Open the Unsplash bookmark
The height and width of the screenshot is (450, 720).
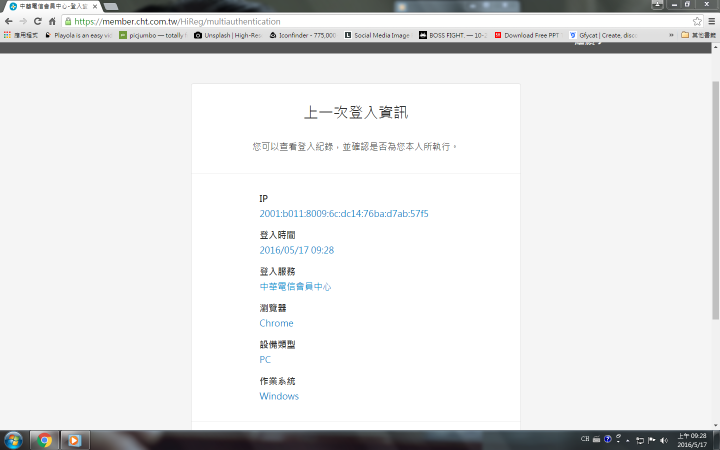point(228,35)
